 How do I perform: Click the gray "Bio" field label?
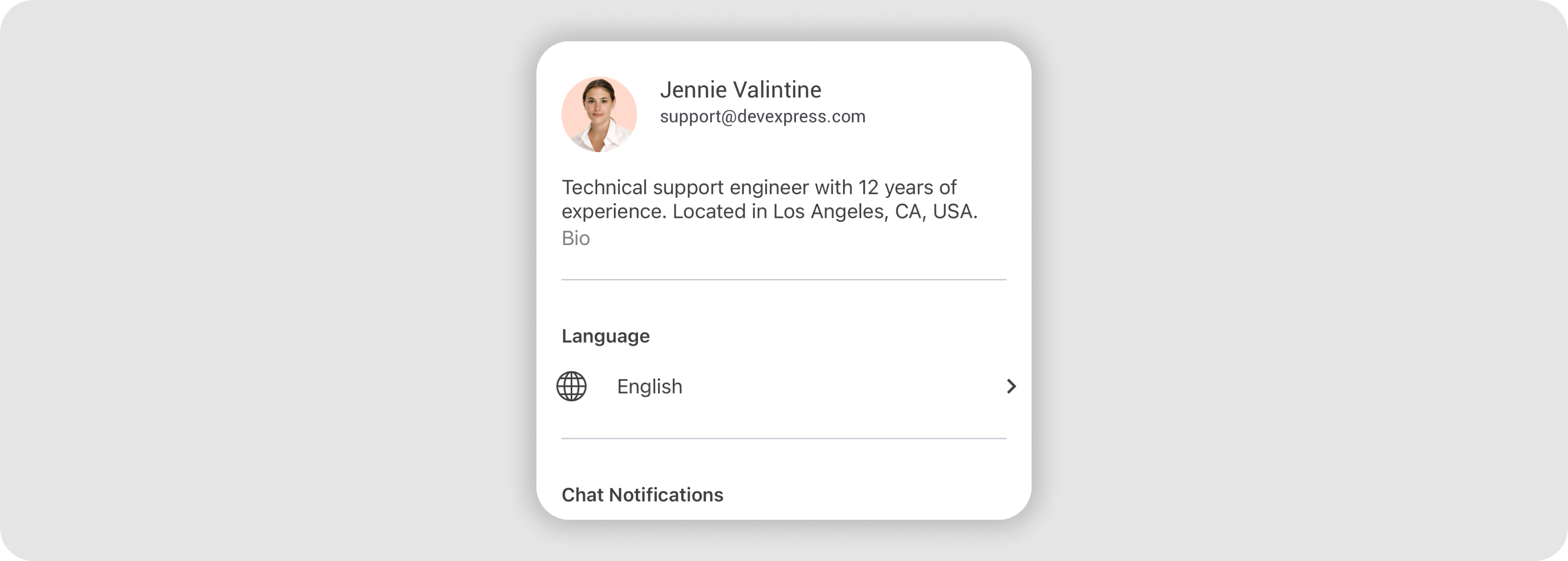(575, 238)
